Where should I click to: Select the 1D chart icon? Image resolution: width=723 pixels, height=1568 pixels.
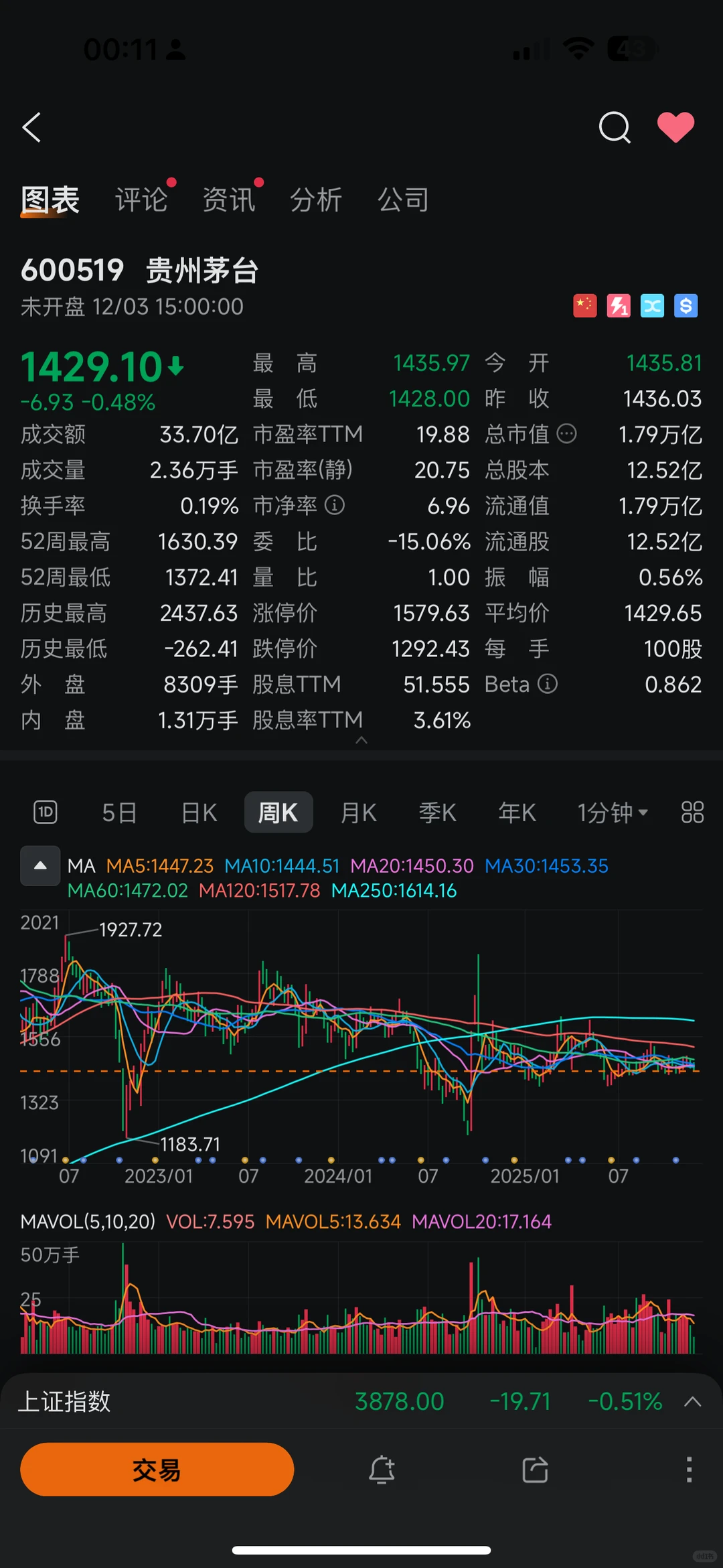(x=46, y=812)
